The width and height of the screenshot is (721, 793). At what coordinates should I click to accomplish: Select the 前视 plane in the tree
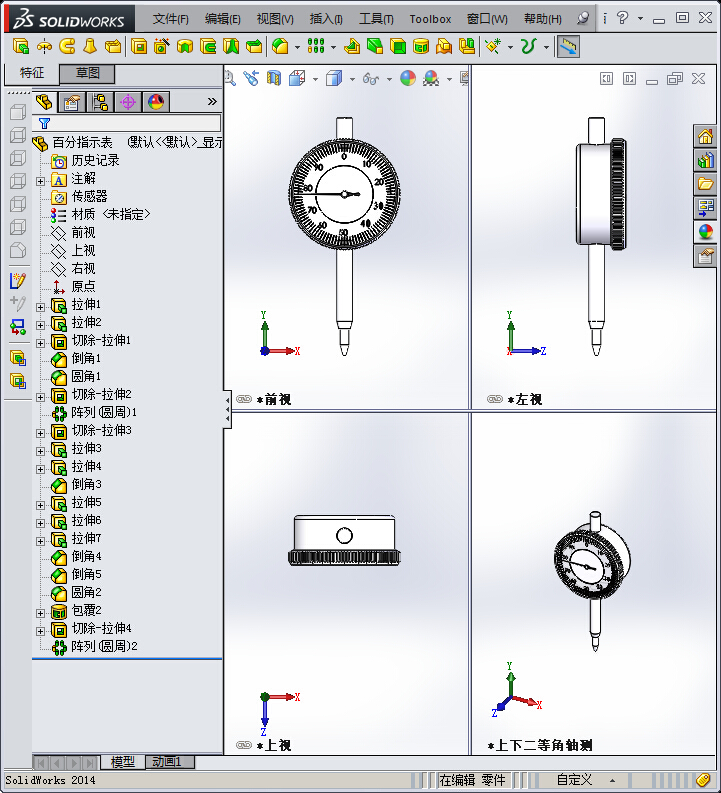click(73, 233)
